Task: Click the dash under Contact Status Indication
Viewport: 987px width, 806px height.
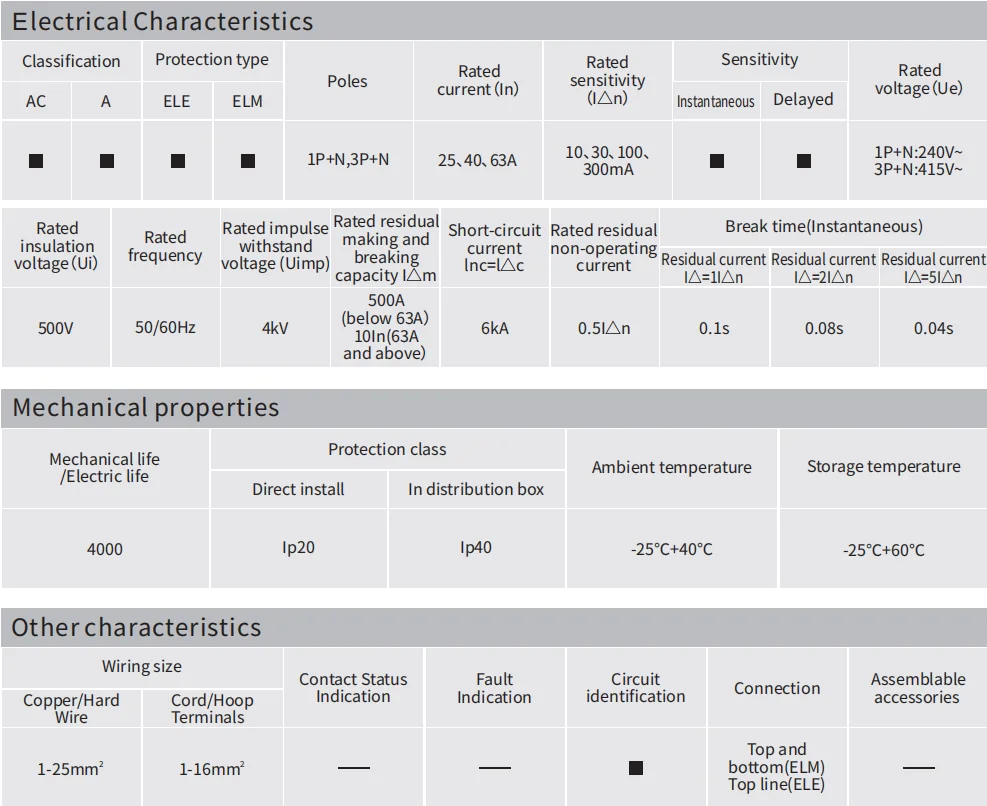Action: [354, 768]
